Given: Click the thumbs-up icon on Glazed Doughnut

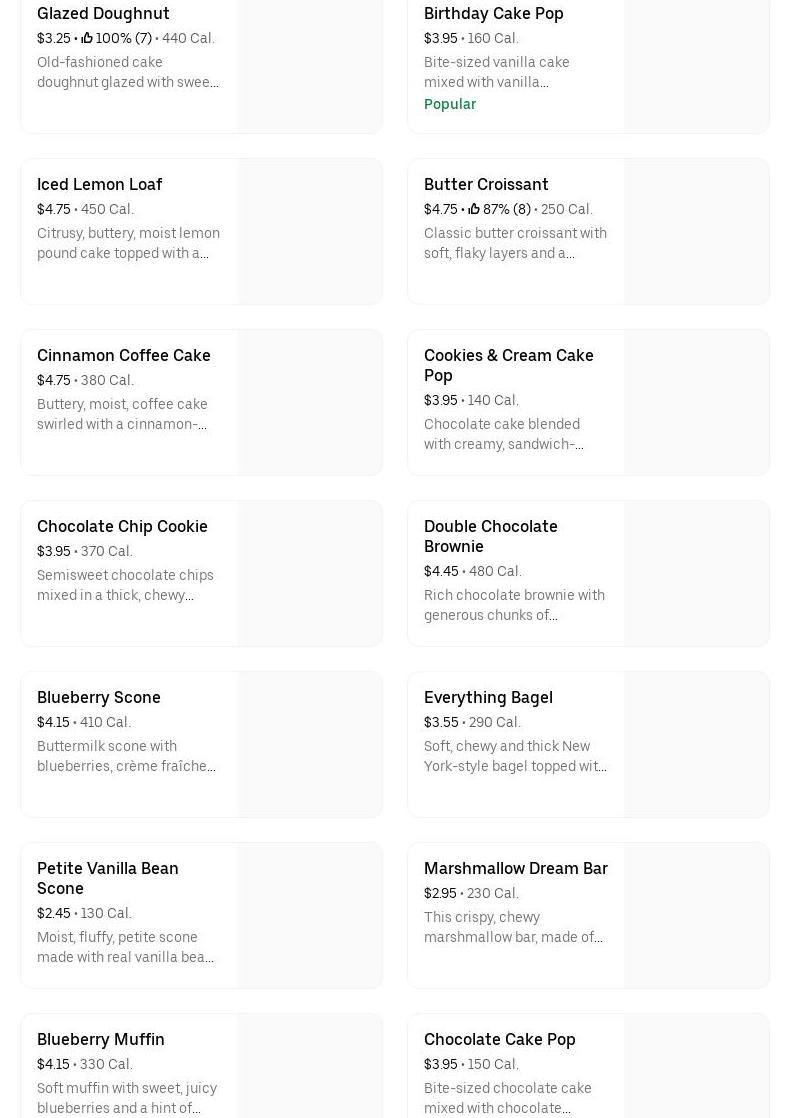Looking at the screenshot, I should pyautogui.click(x=87, y=38).
